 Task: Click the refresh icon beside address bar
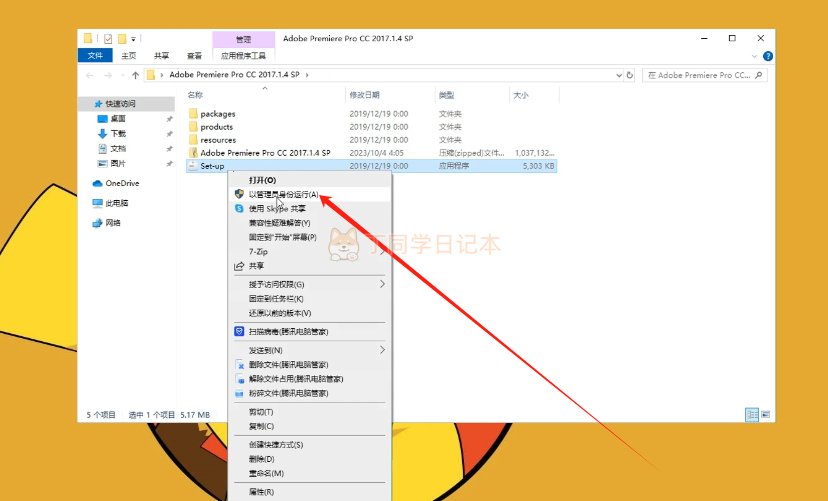[629, 75]
